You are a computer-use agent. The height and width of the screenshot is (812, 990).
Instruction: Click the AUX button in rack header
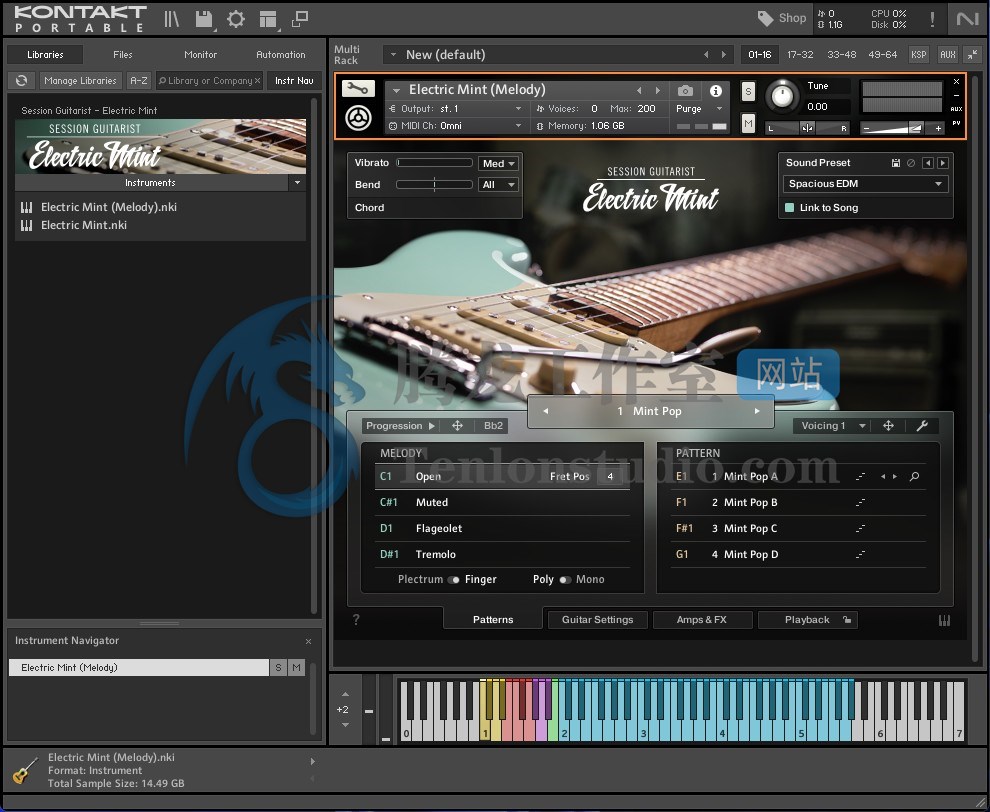pyautogui.click(x=948, y=55)
